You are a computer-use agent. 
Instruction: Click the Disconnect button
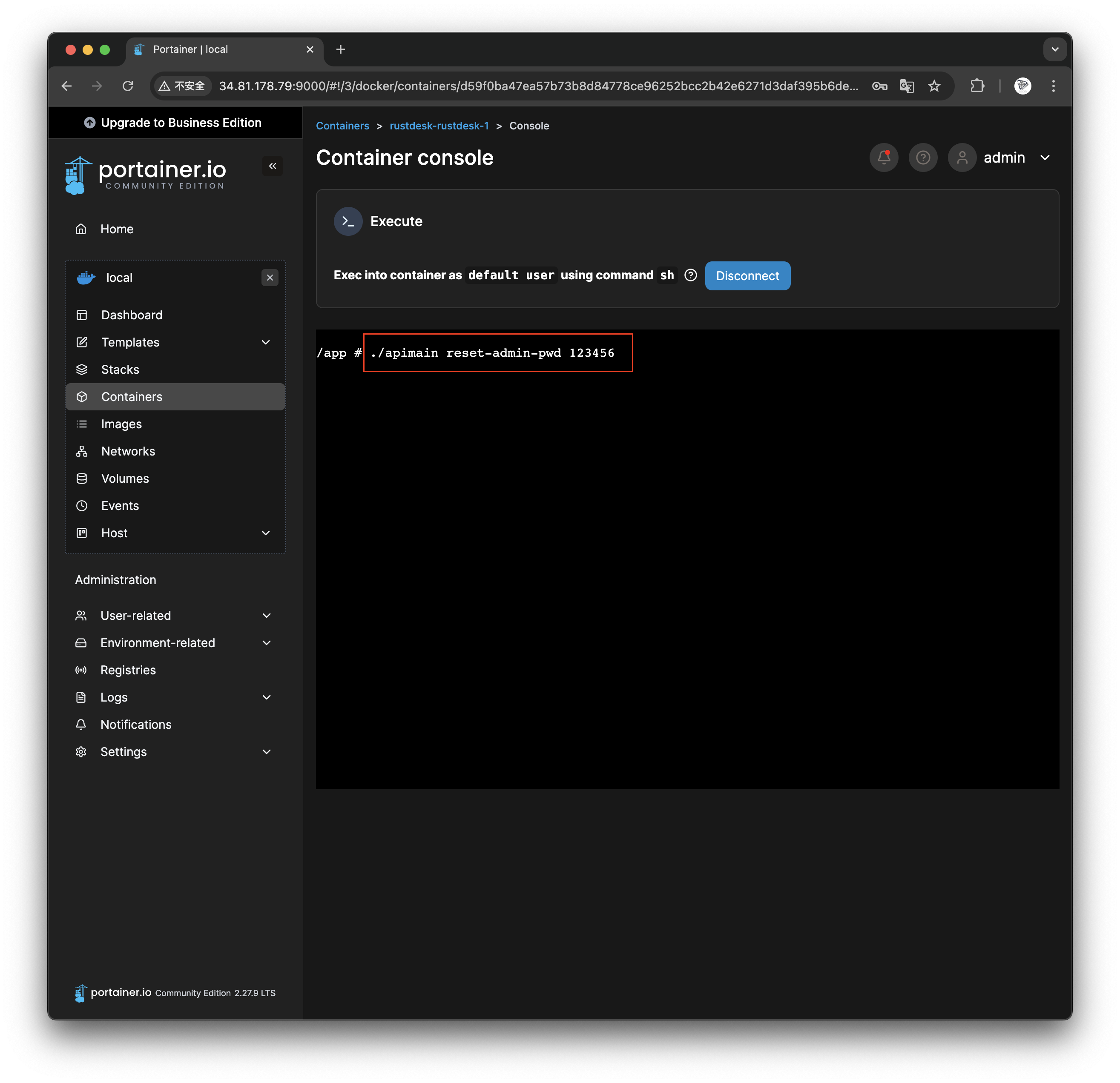[x=747, y=276]
